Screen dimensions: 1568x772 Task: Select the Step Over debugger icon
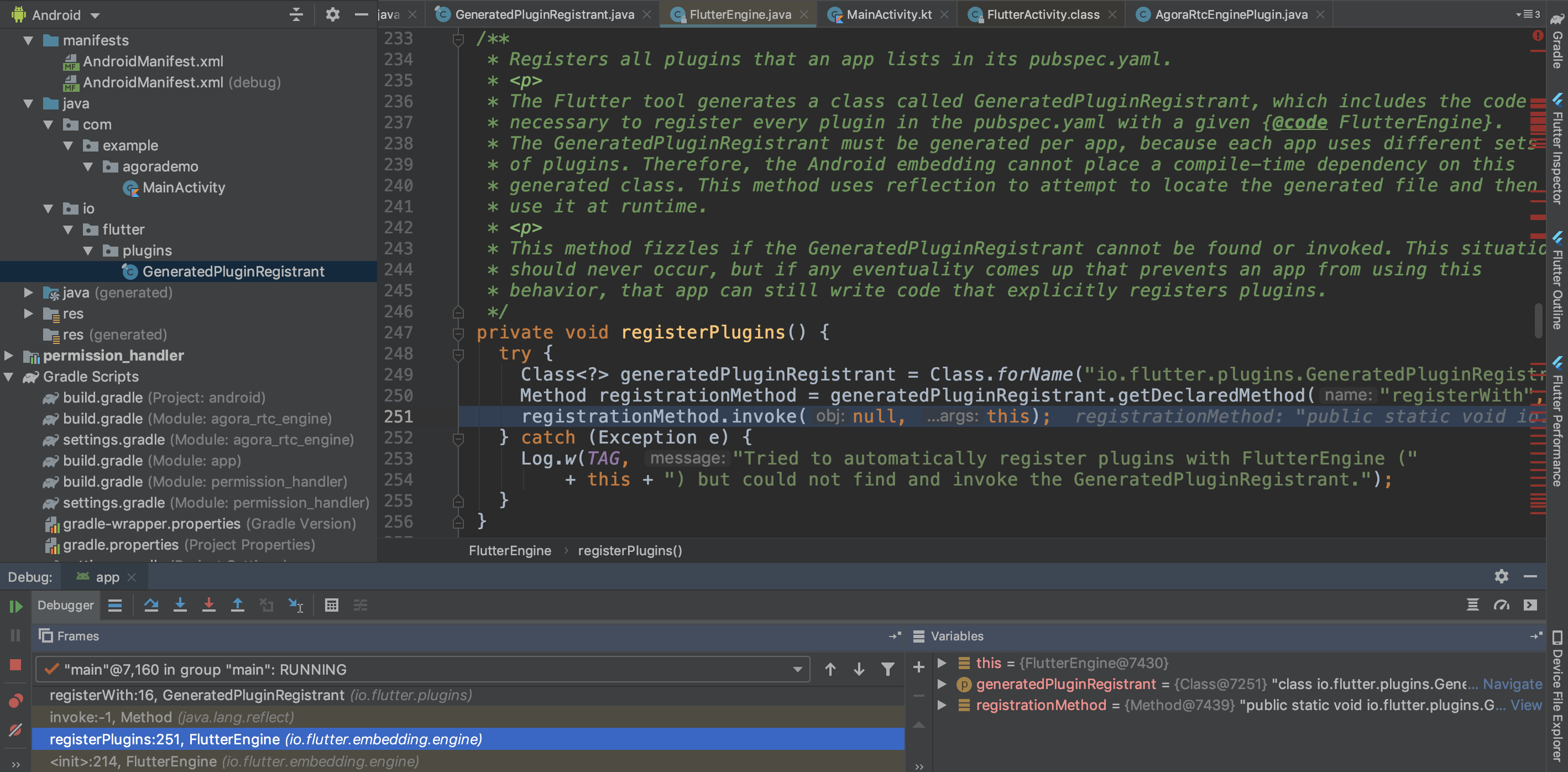151,605
